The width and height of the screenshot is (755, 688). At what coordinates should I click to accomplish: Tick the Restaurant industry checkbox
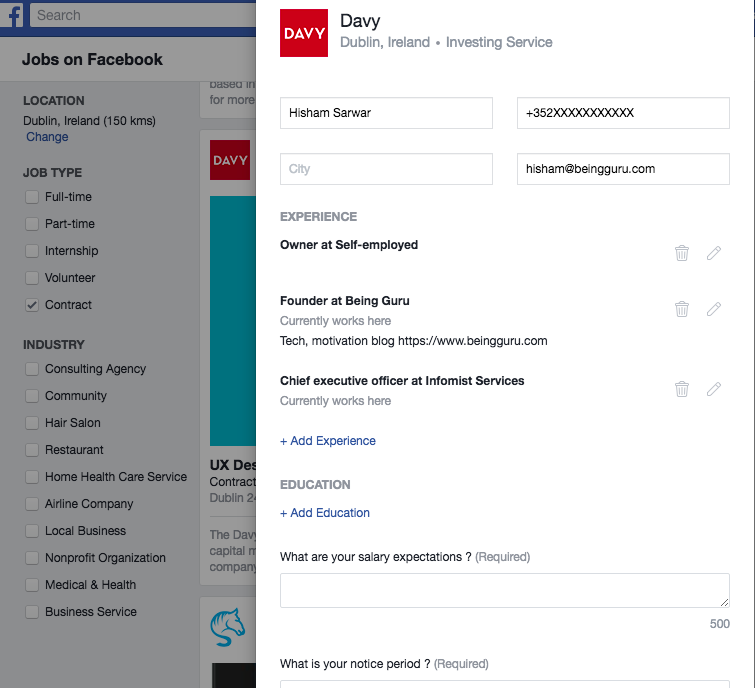click(x=32, y=450)
